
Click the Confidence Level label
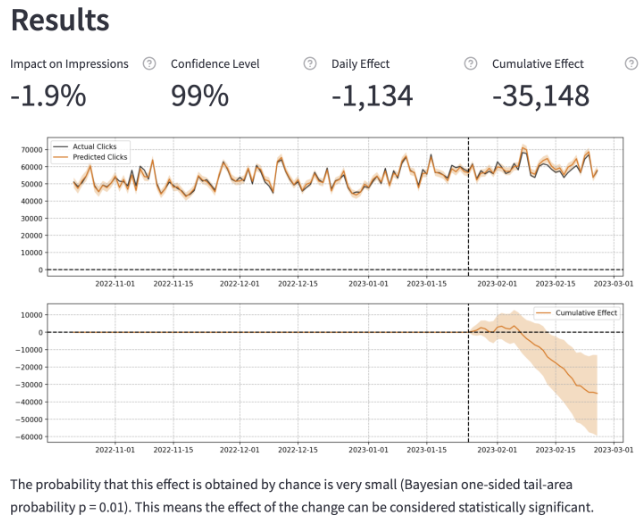[215, 64]
